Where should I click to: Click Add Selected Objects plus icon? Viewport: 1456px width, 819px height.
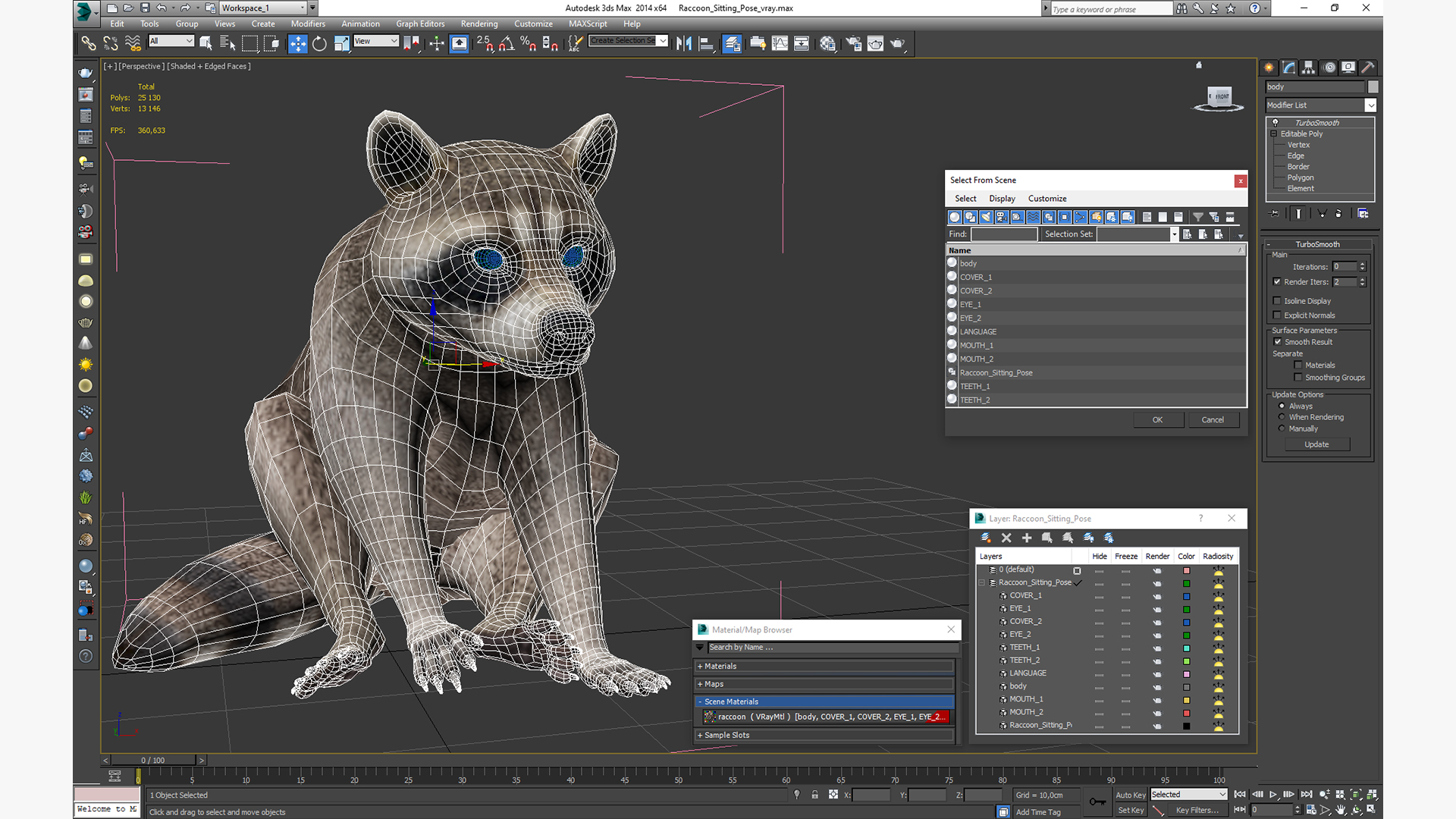(1027, 538)
